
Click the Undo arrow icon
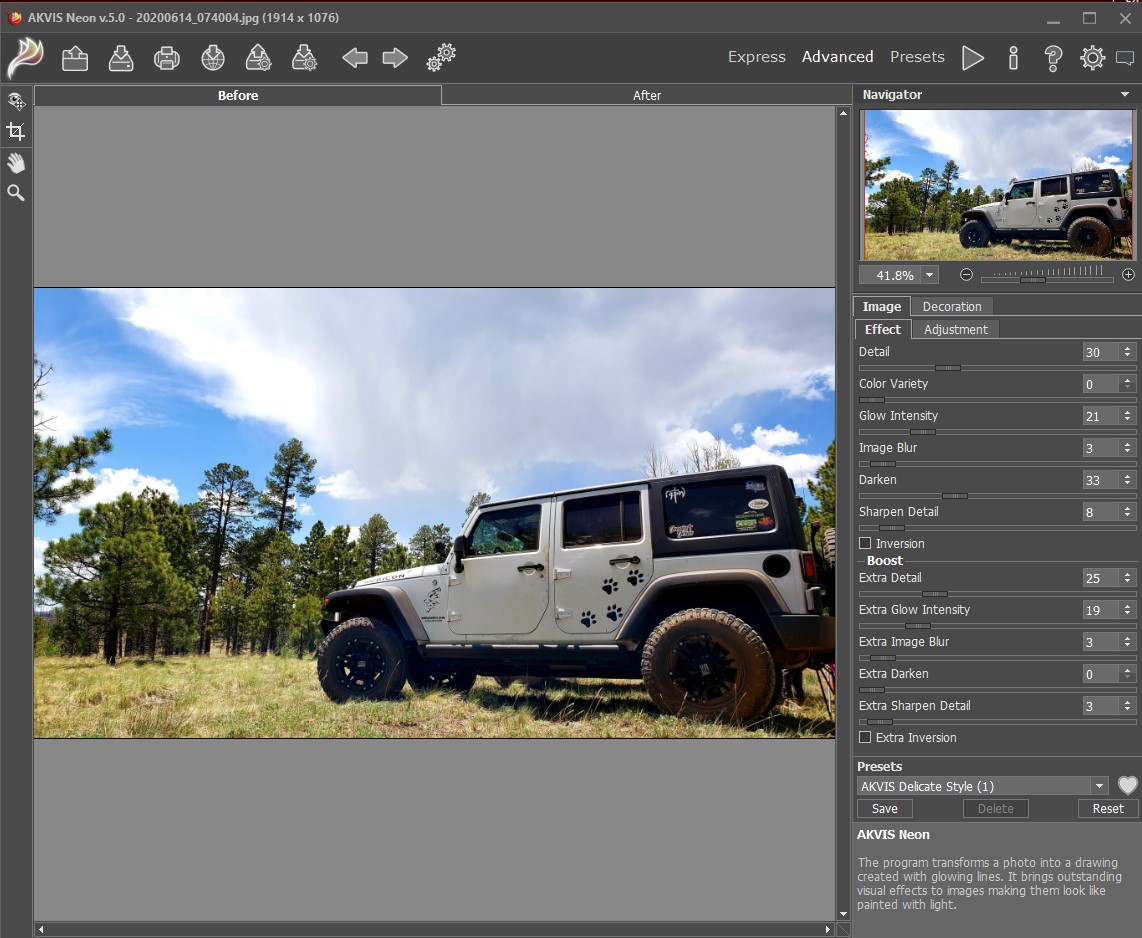354,57
